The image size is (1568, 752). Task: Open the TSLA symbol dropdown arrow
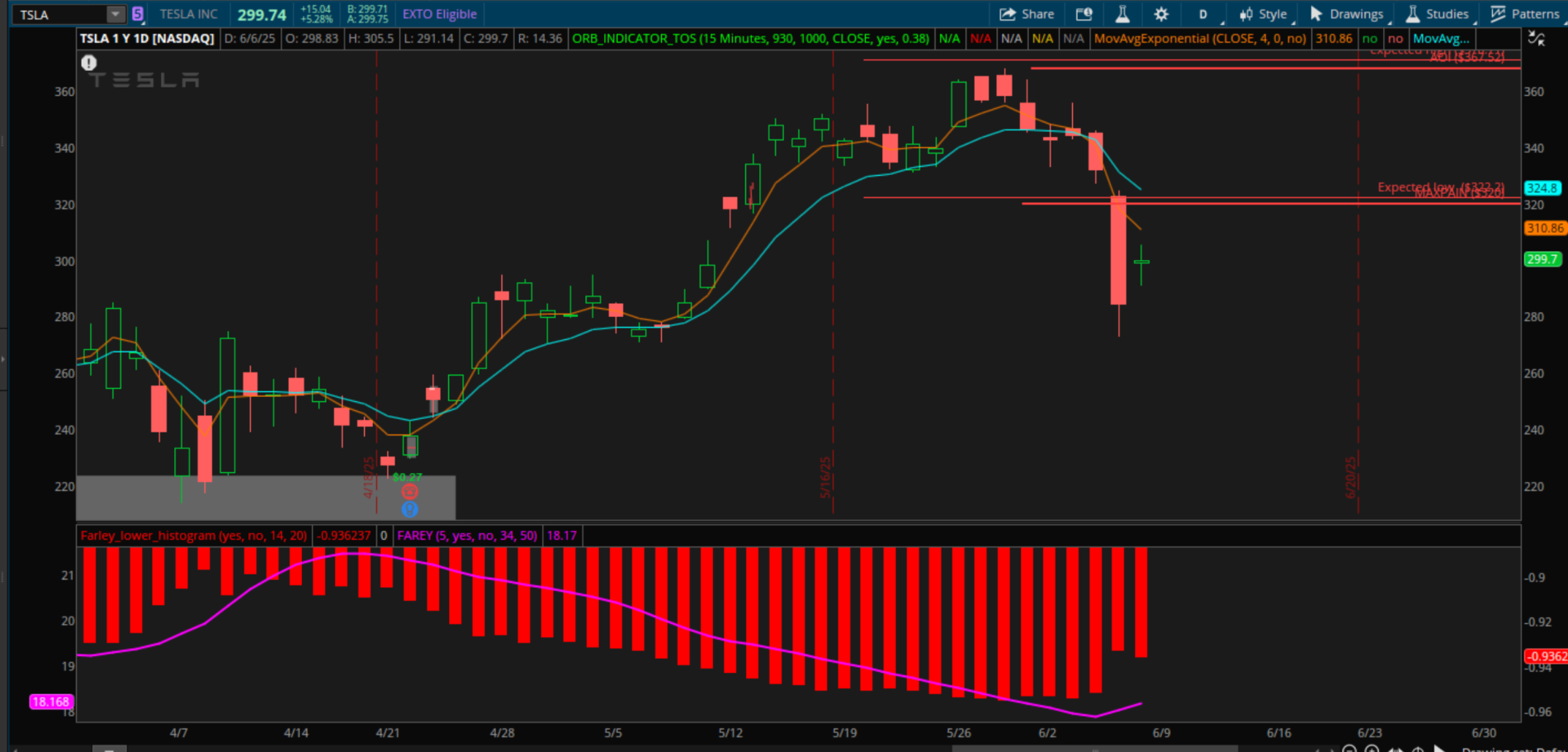(x=116, y=14)
